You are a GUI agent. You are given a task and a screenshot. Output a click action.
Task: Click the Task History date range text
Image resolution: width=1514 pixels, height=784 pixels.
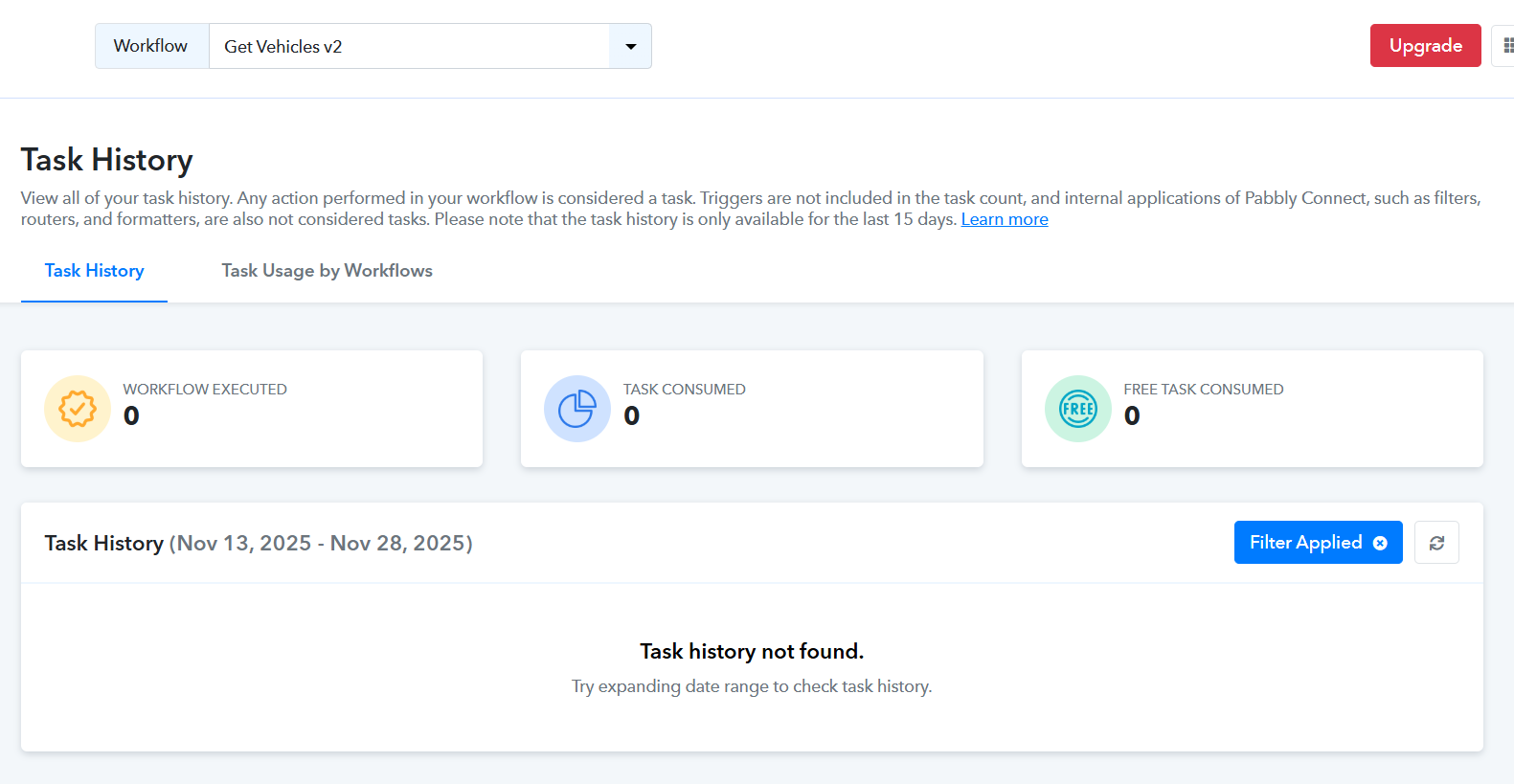point(321,544)
